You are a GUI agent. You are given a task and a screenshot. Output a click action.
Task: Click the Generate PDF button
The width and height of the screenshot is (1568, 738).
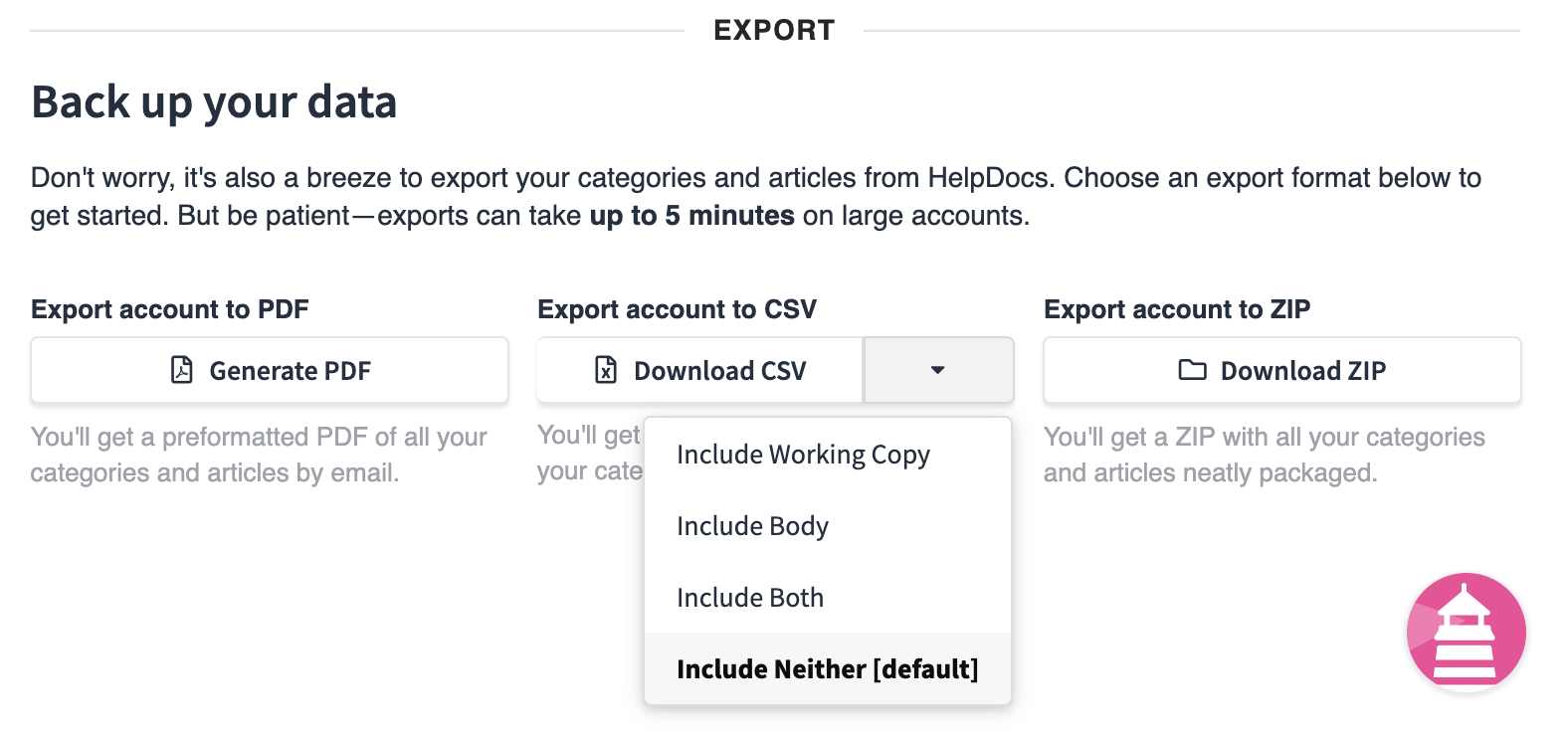coord(270,370)
